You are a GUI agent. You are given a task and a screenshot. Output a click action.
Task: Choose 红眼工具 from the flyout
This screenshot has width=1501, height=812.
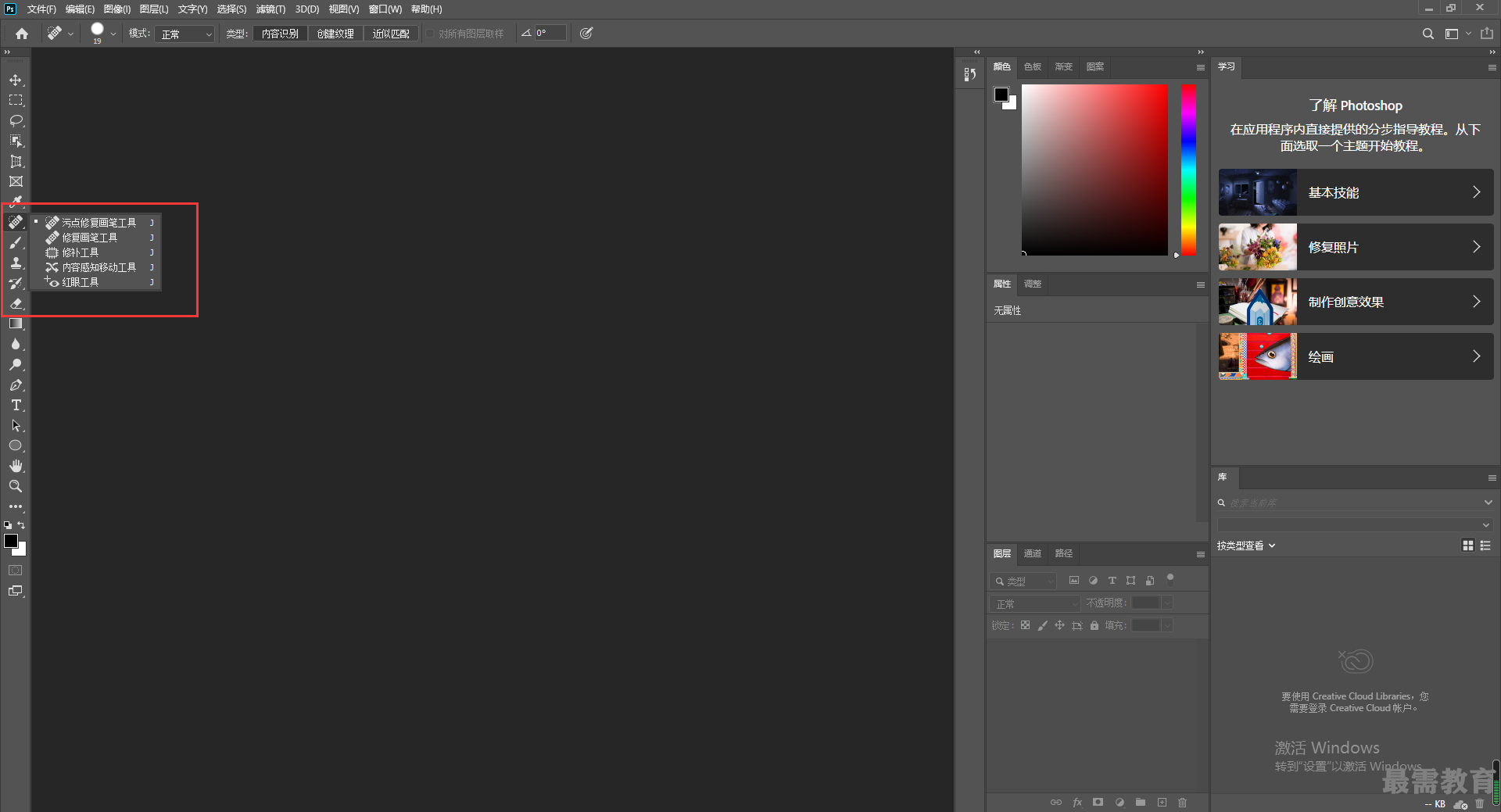click(97, 282)
